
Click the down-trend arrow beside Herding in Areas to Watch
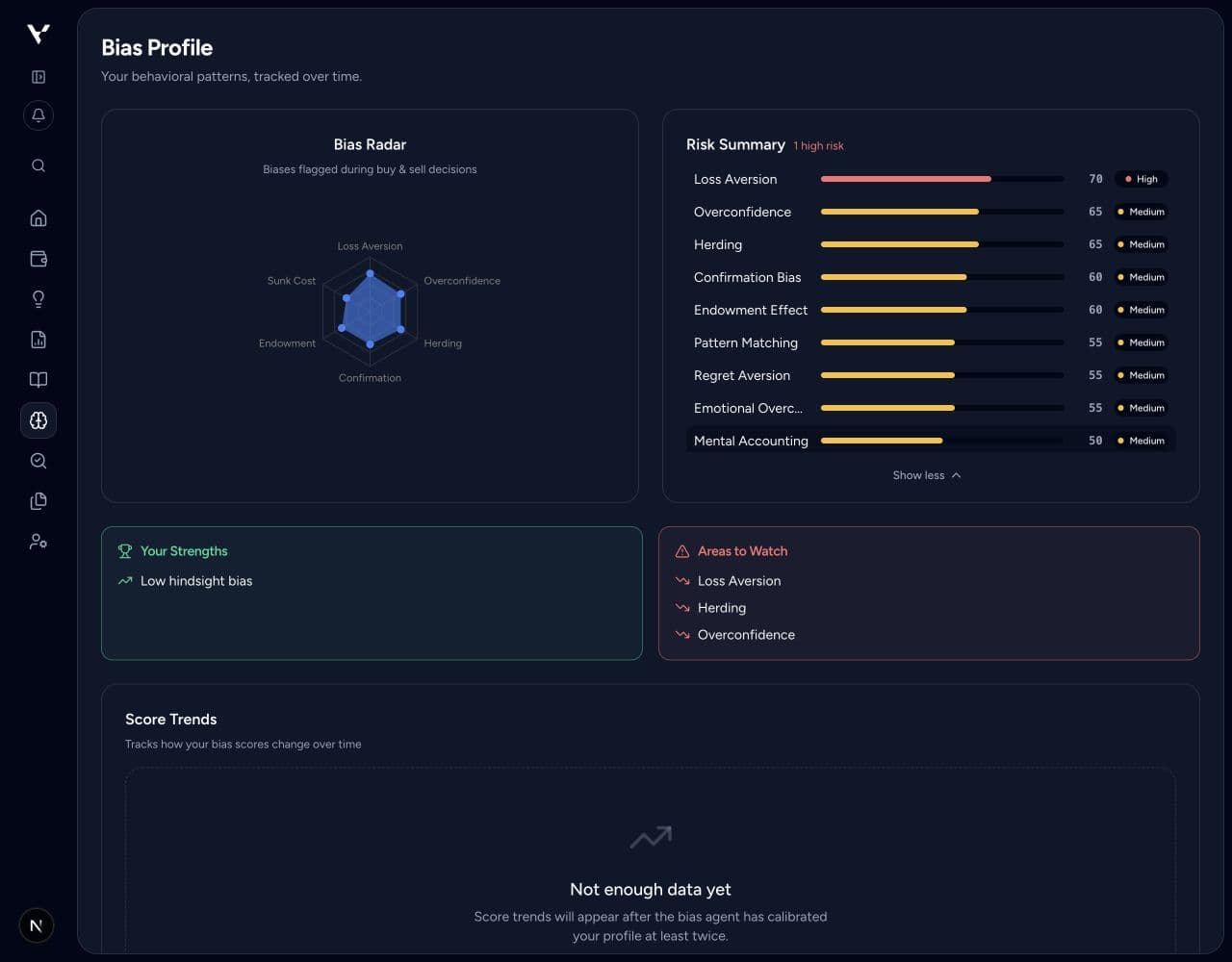click(682, 608)
